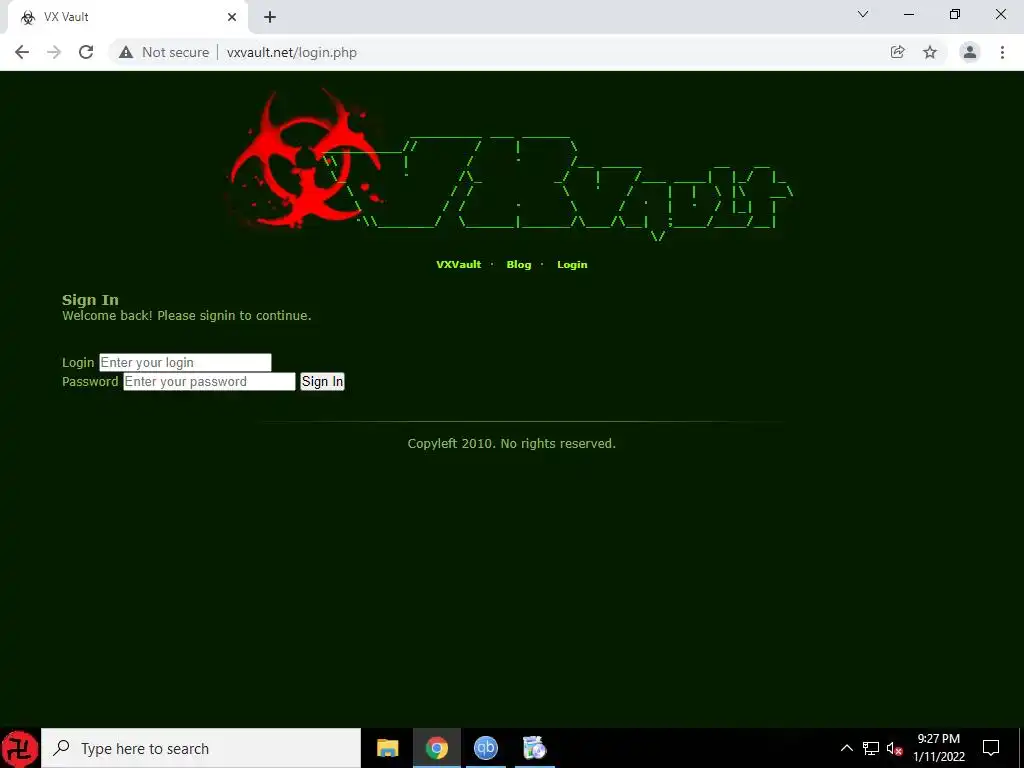Open qBittorrent from the taskbar
The image size is (1024, 768).
point(485,748)
